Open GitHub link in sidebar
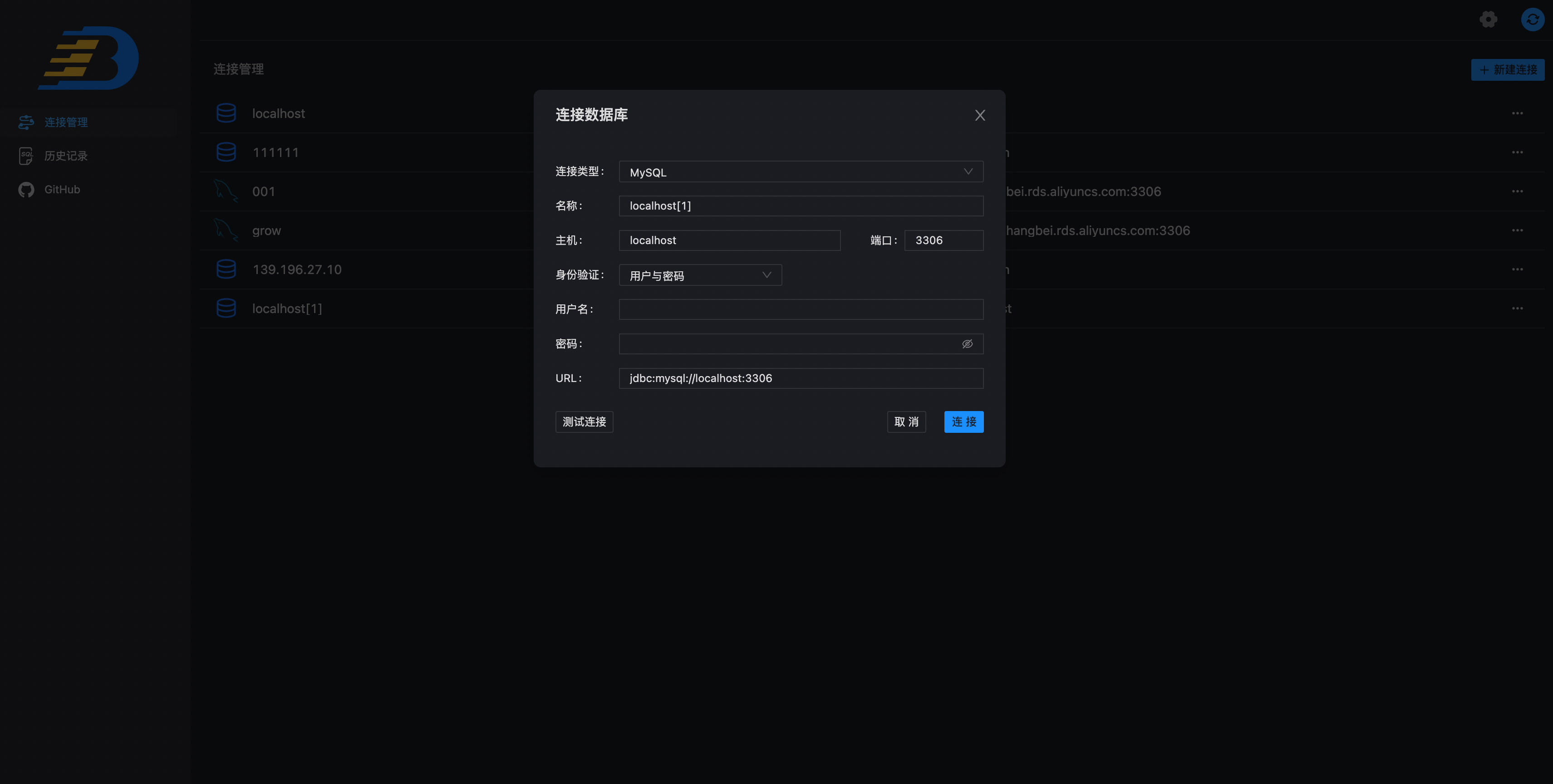 tap(61, 190)
